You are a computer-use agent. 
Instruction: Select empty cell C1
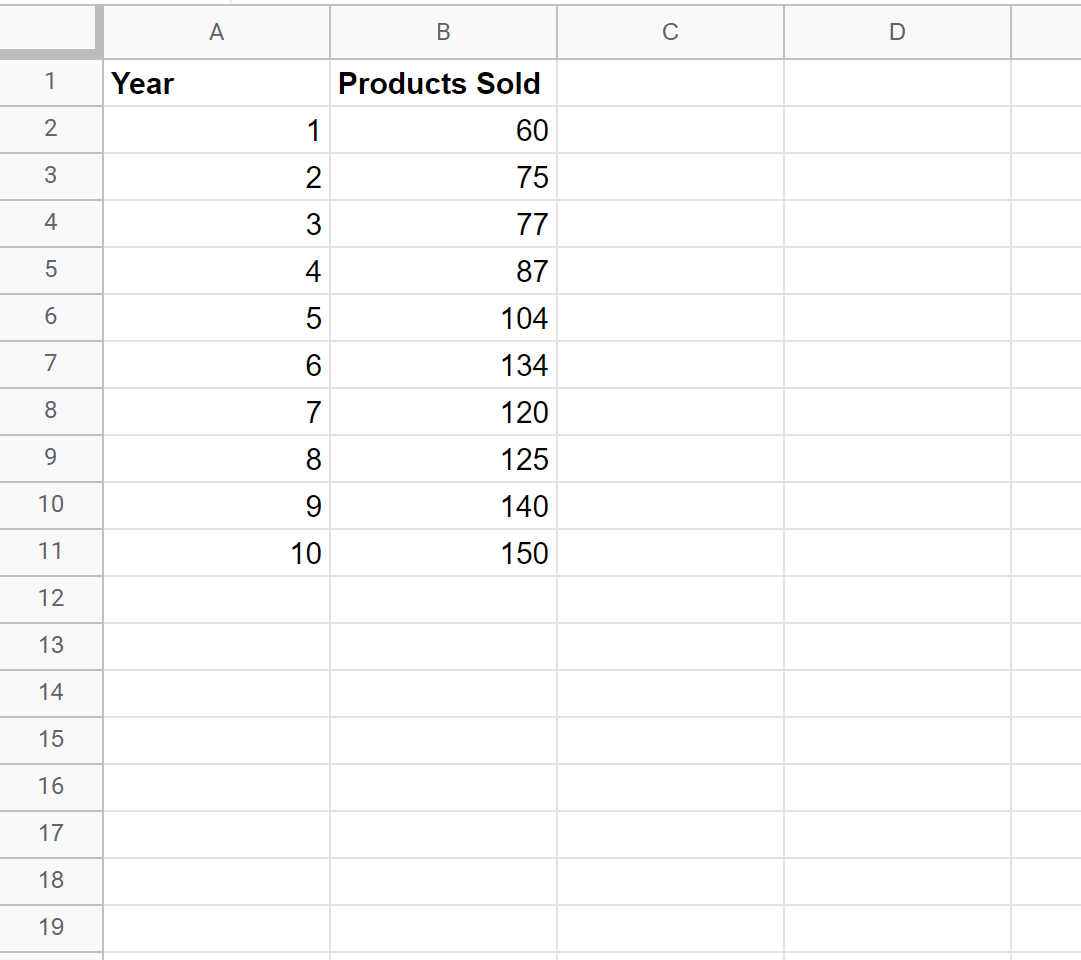pos(670,83)
